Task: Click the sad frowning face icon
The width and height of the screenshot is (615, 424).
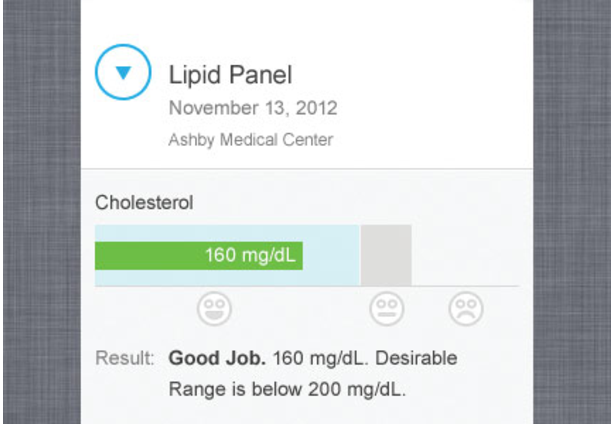Action: [466, 309]
